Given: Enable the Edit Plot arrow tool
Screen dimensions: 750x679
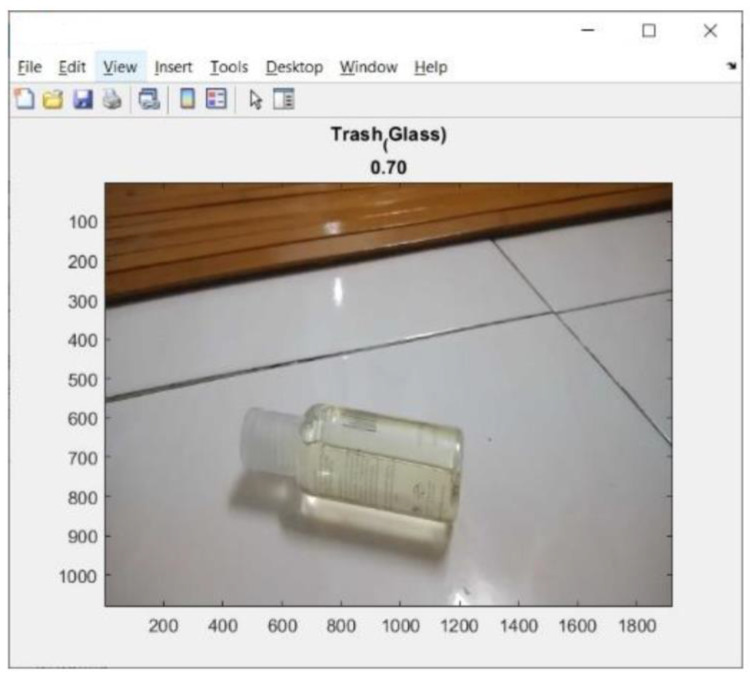Looking at the screenshot, I should pos(255,99).
